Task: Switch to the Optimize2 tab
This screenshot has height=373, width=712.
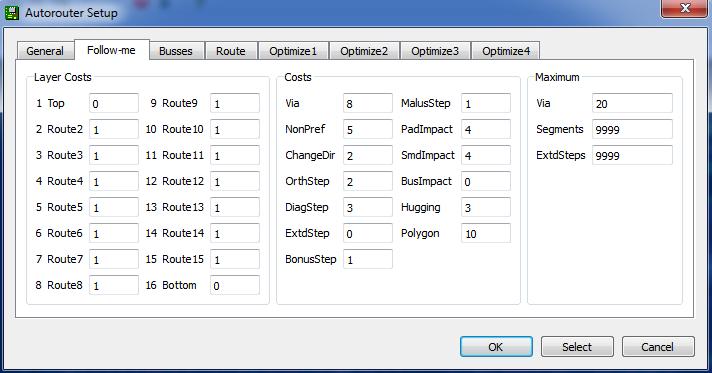Action: [x=364, y=51]
